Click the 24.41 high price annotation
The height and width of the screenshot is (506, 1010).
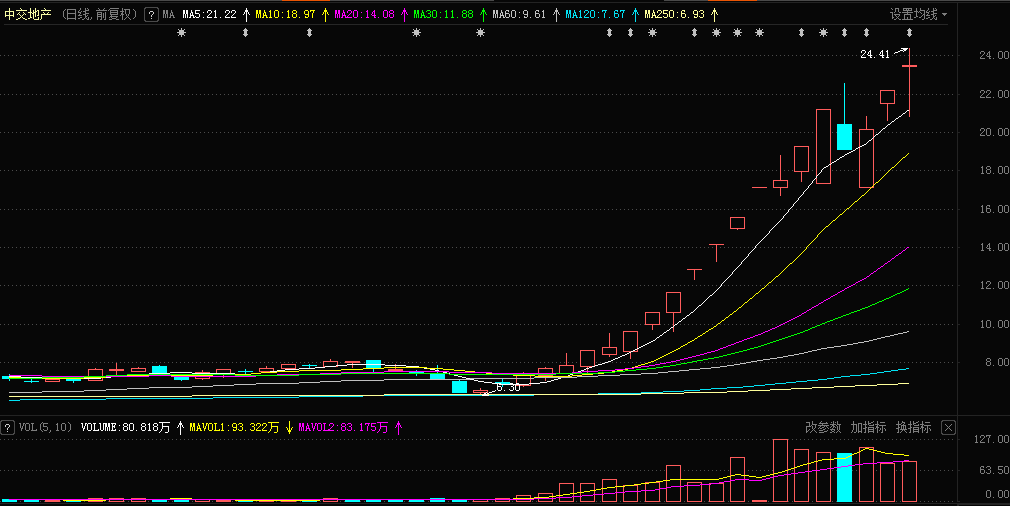(875, 55)
